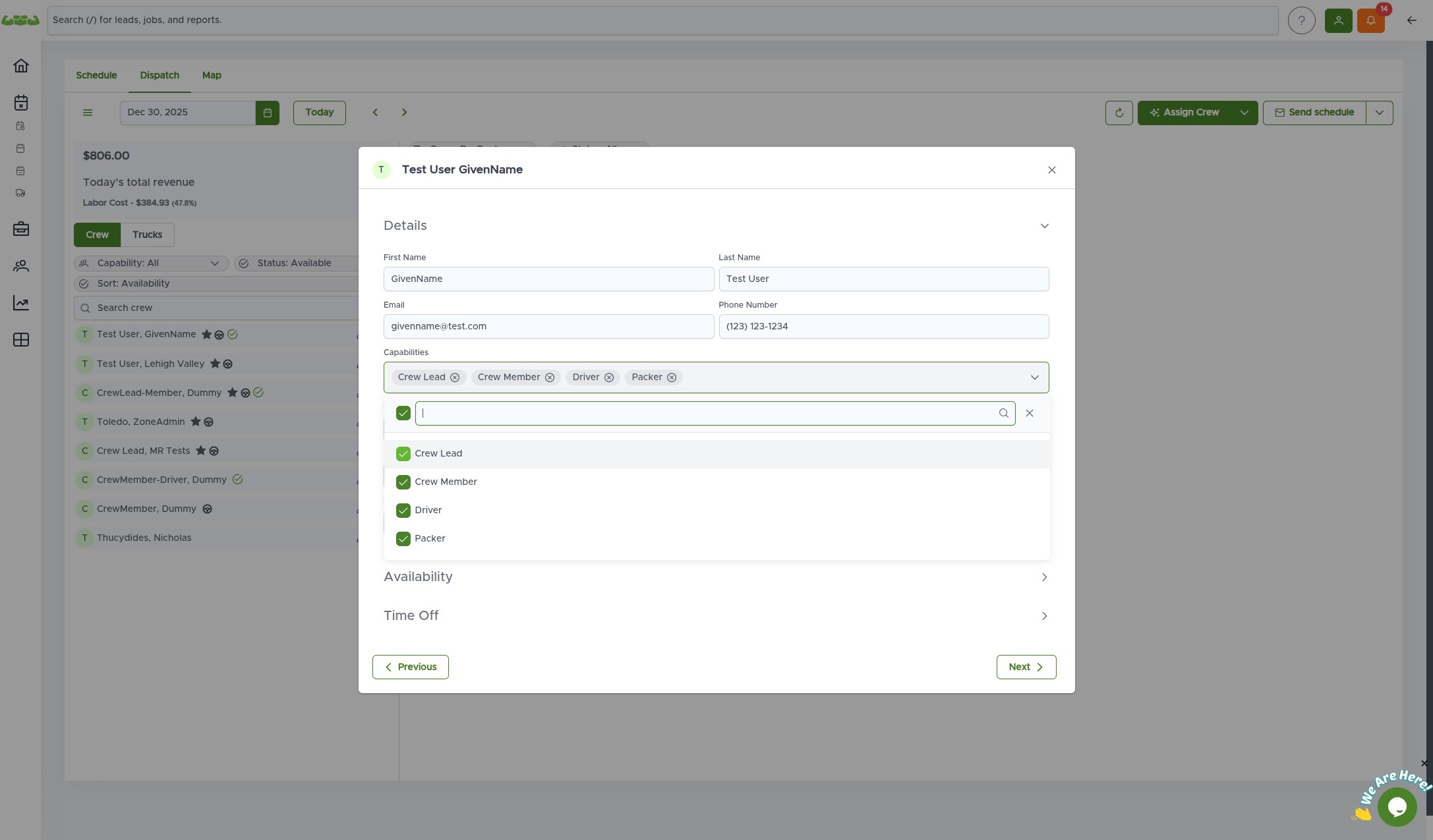1433x840 pixels.
Task: Click the Phone Number field
Action: [884, 326]
